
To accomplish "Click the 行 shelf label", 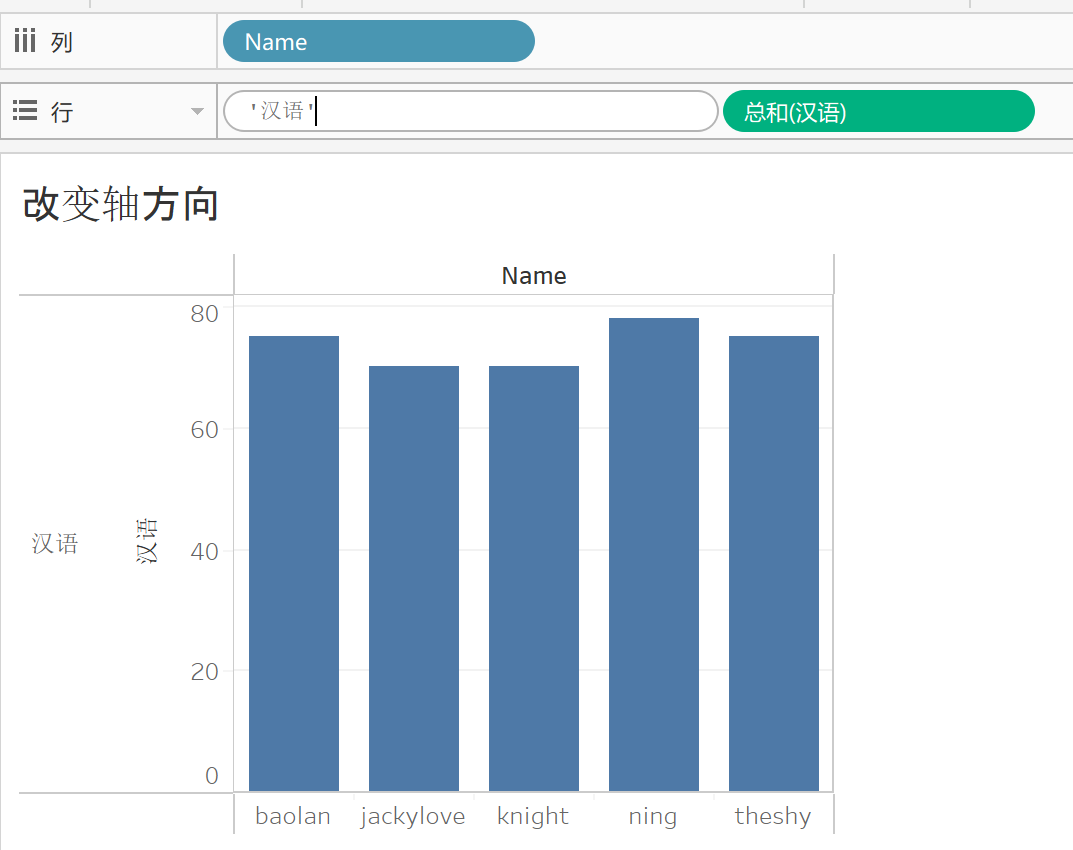I will pos(62,111).
